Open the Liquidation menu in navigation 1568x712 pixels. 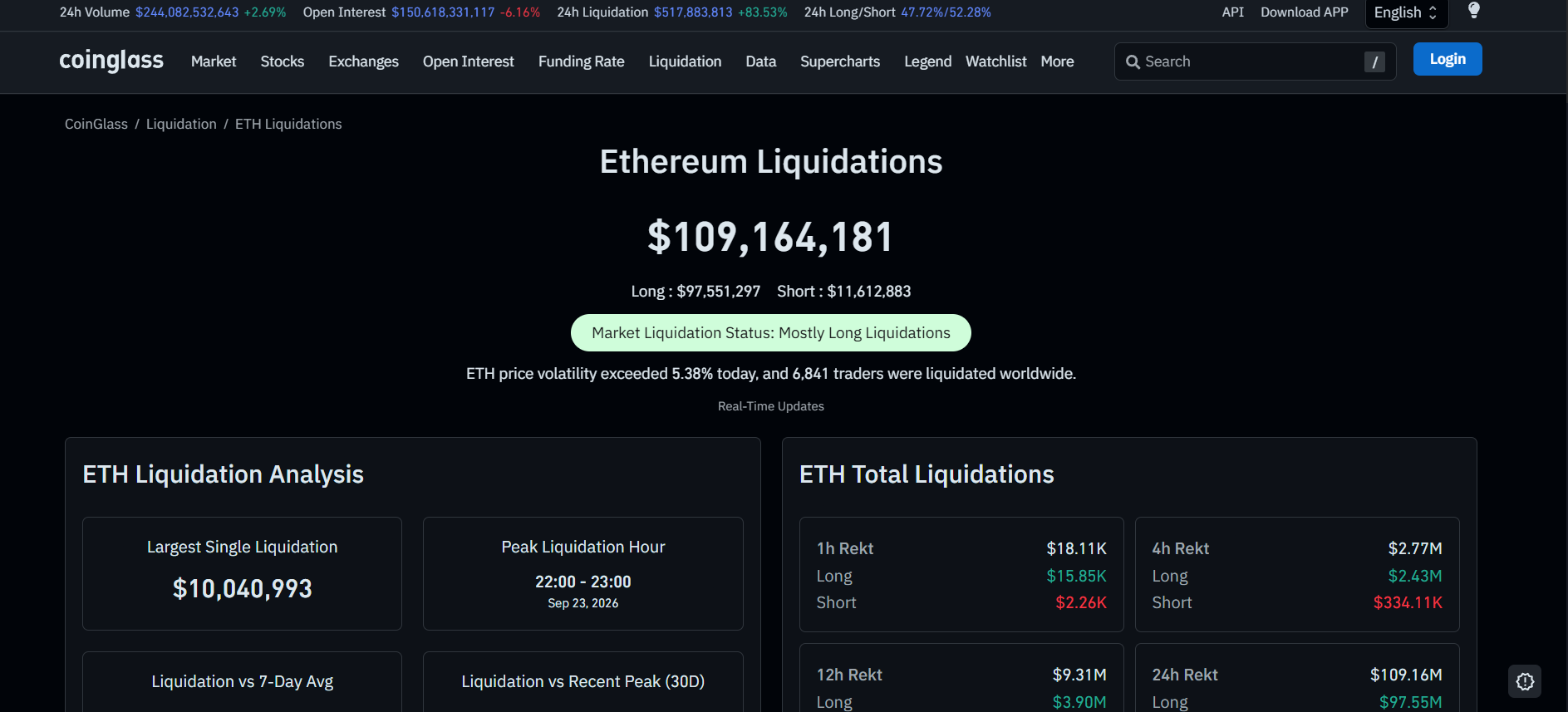pyautogui.click(x=685, y=61)
